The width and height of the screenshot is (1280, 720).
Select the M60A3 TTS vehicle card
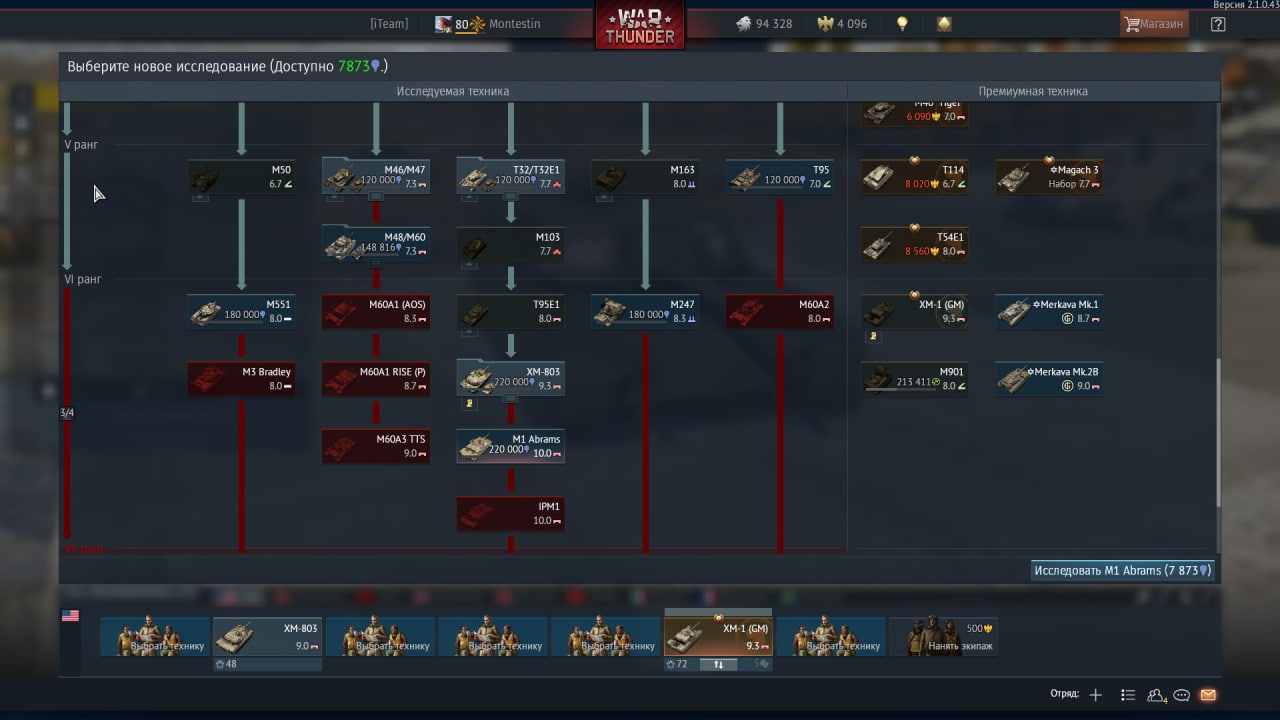[376, 446]
